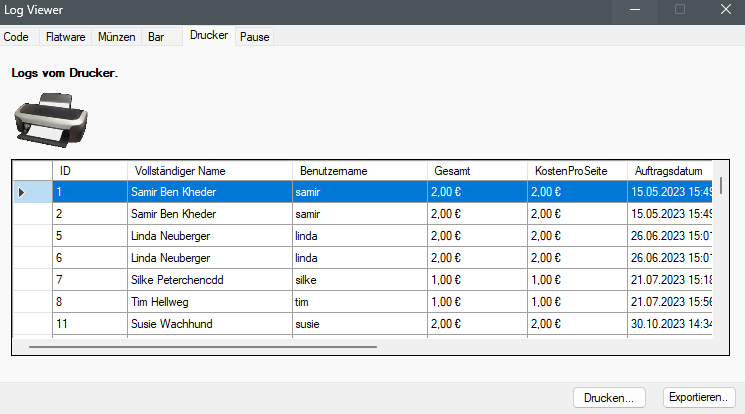Screen dimensions: 745x414
Task: Click KostenProSeite '1,00 €' in Tim Hellweg's row
Action: pyautogui.click(x=577, y=302)
